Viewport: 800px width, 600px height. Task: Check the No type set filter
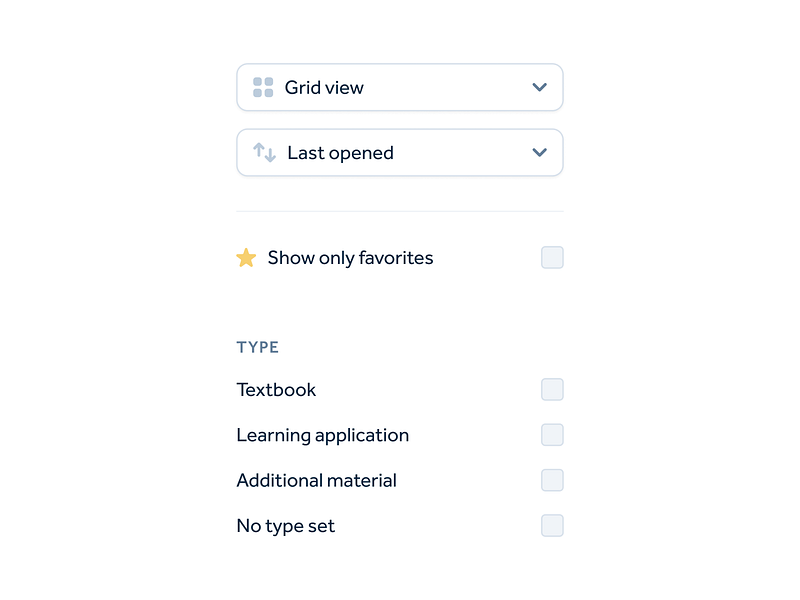click(551, 525)
